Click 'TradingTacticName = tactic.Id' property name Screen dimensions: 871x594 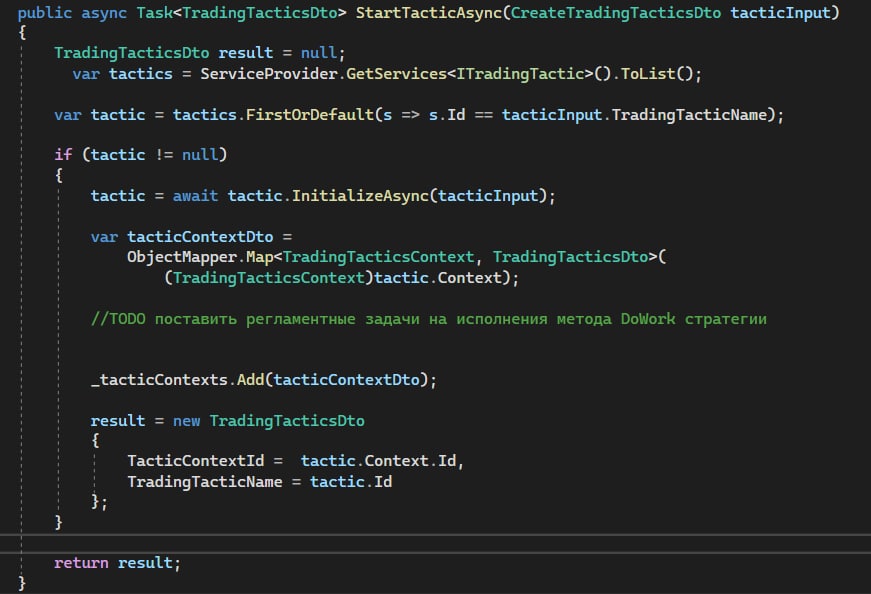[204, 482]
